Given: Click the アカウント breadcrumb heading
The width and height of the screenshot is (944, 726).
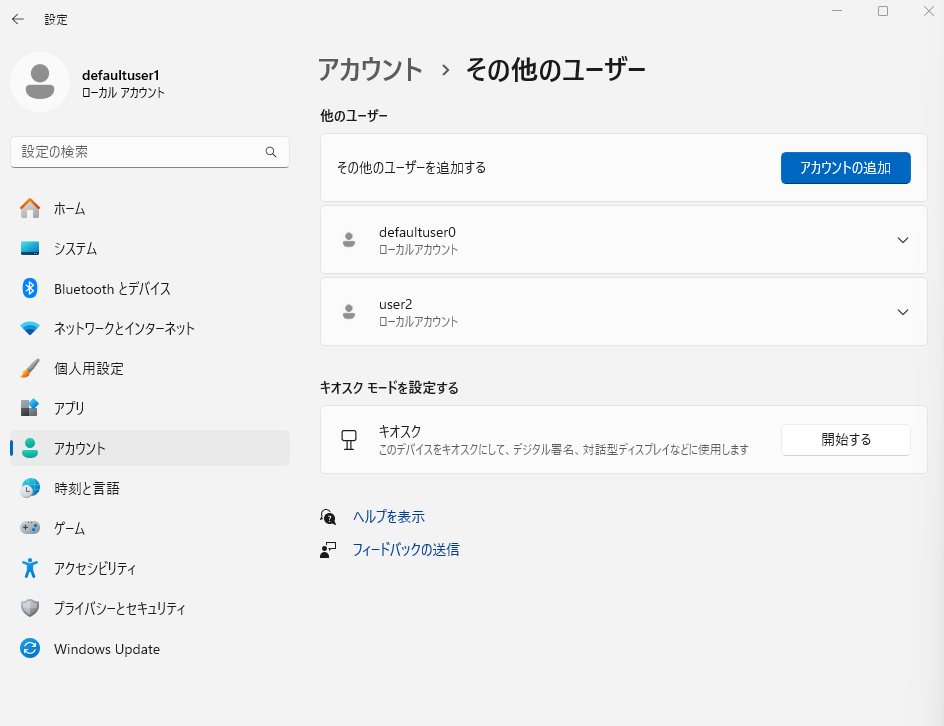Looking at the screenshot, I should tap(370, 70).
